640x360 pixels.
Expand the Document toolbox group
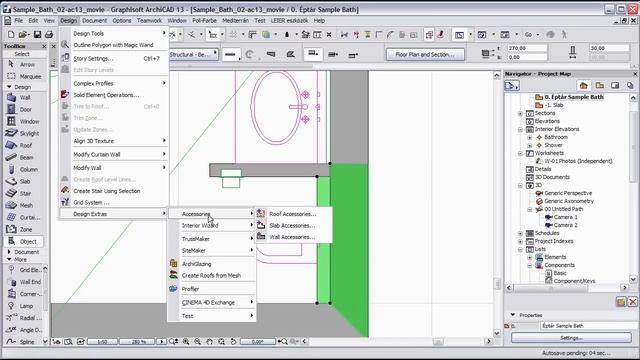[x=9, y=252]
